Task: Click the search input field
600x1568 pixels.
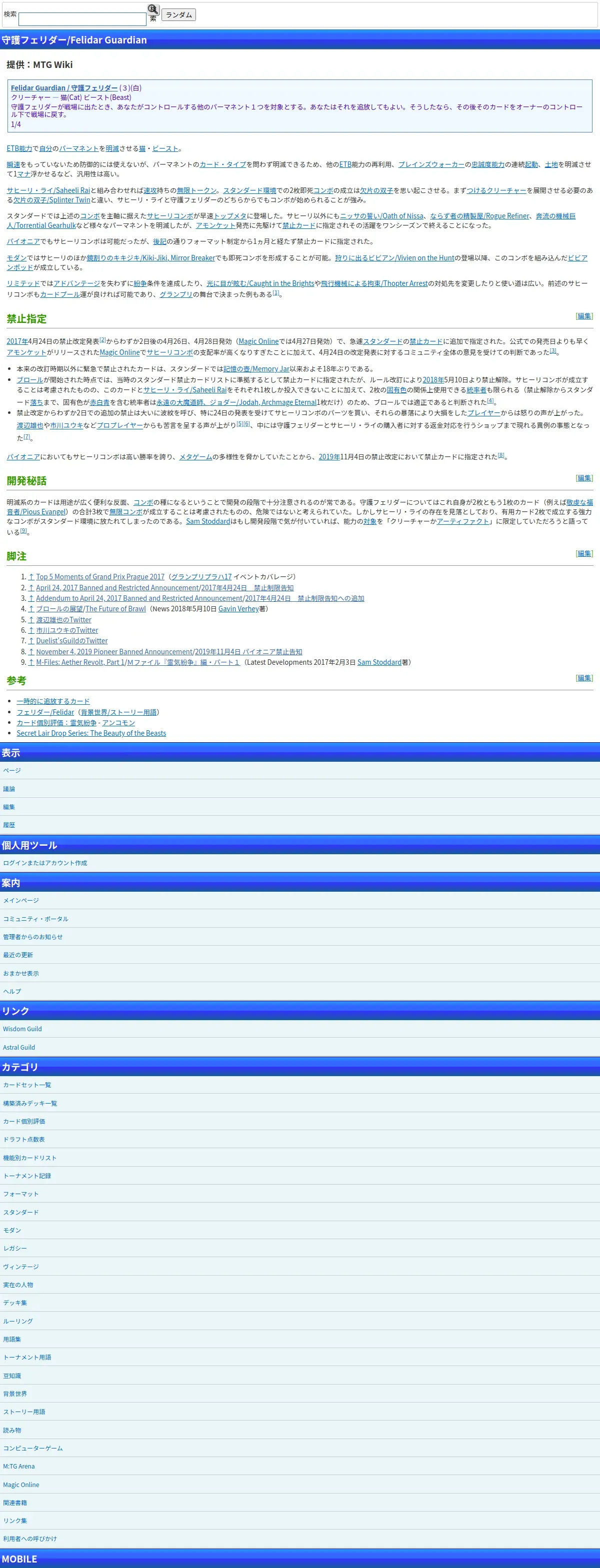Action: pos(82,19)
